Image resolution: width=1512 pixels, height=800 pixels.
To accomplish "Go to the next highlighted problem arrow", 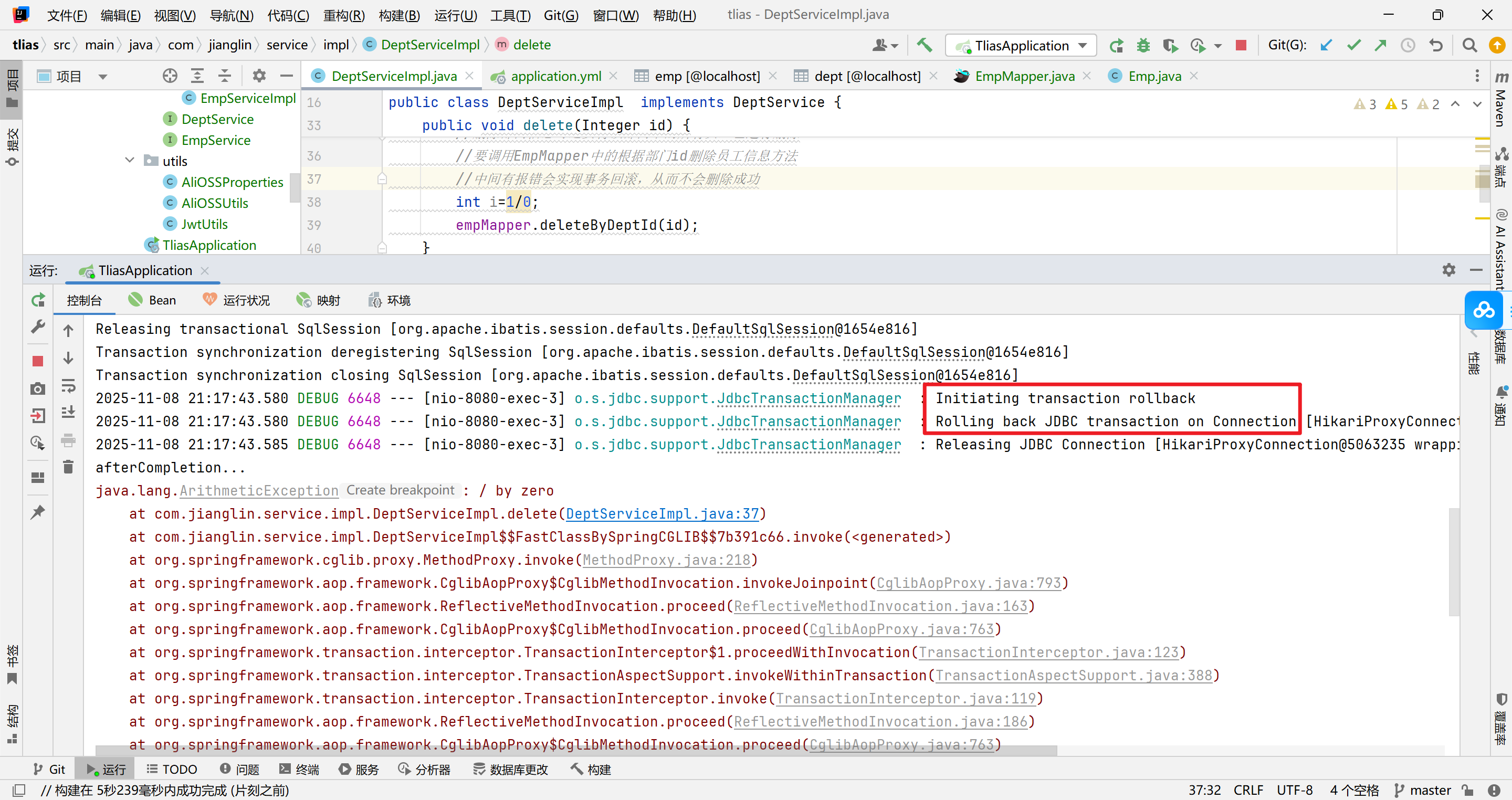I will (1477, 104).
